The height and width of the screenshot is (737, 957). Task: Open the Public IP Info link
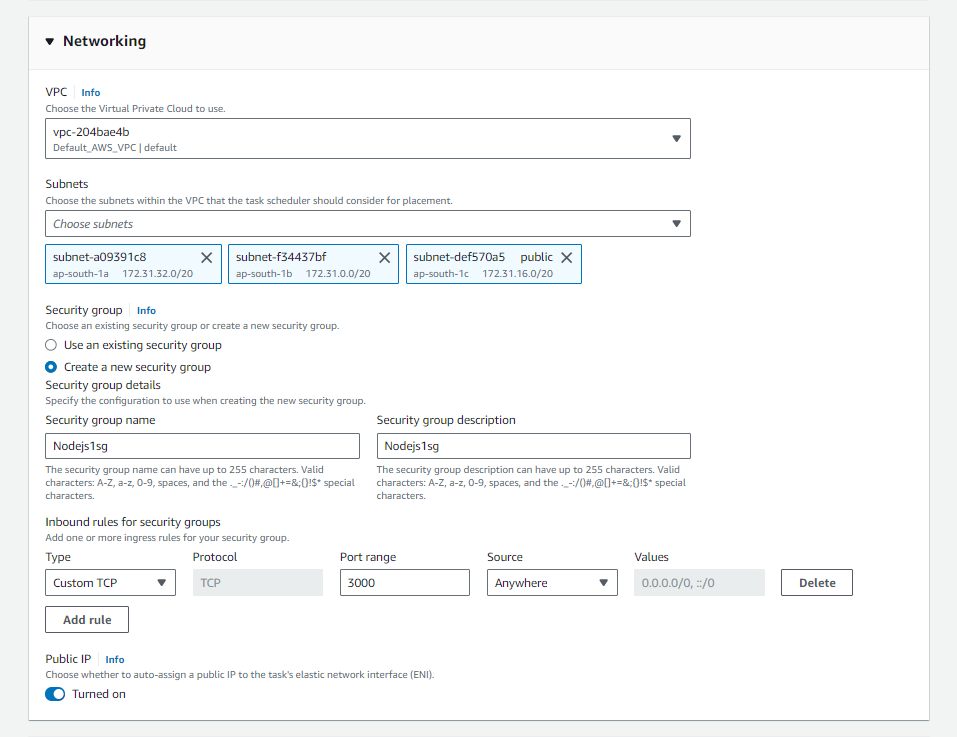[114, 659]
